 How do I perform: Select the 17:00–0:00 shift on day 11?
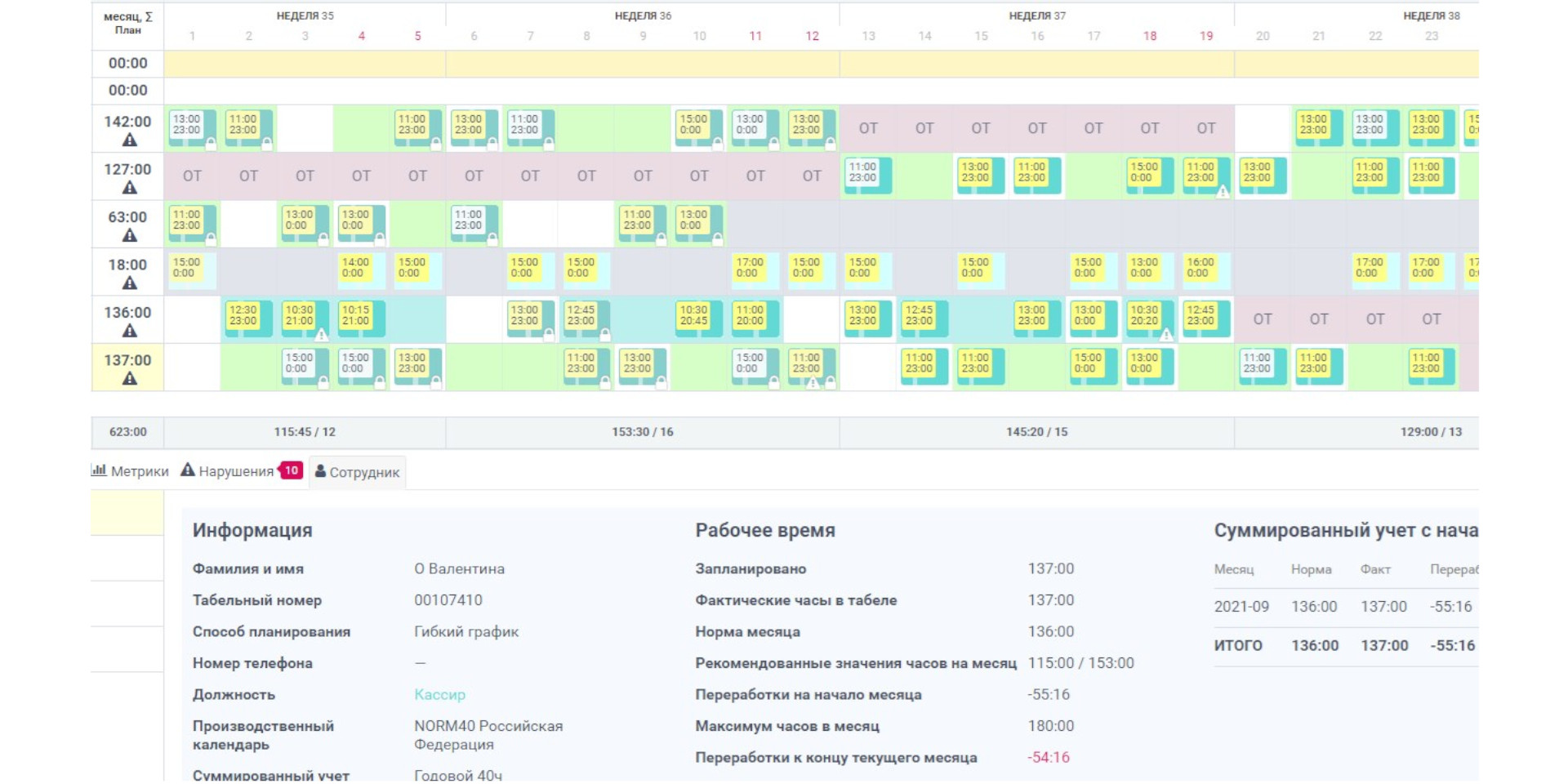point(751,269)
